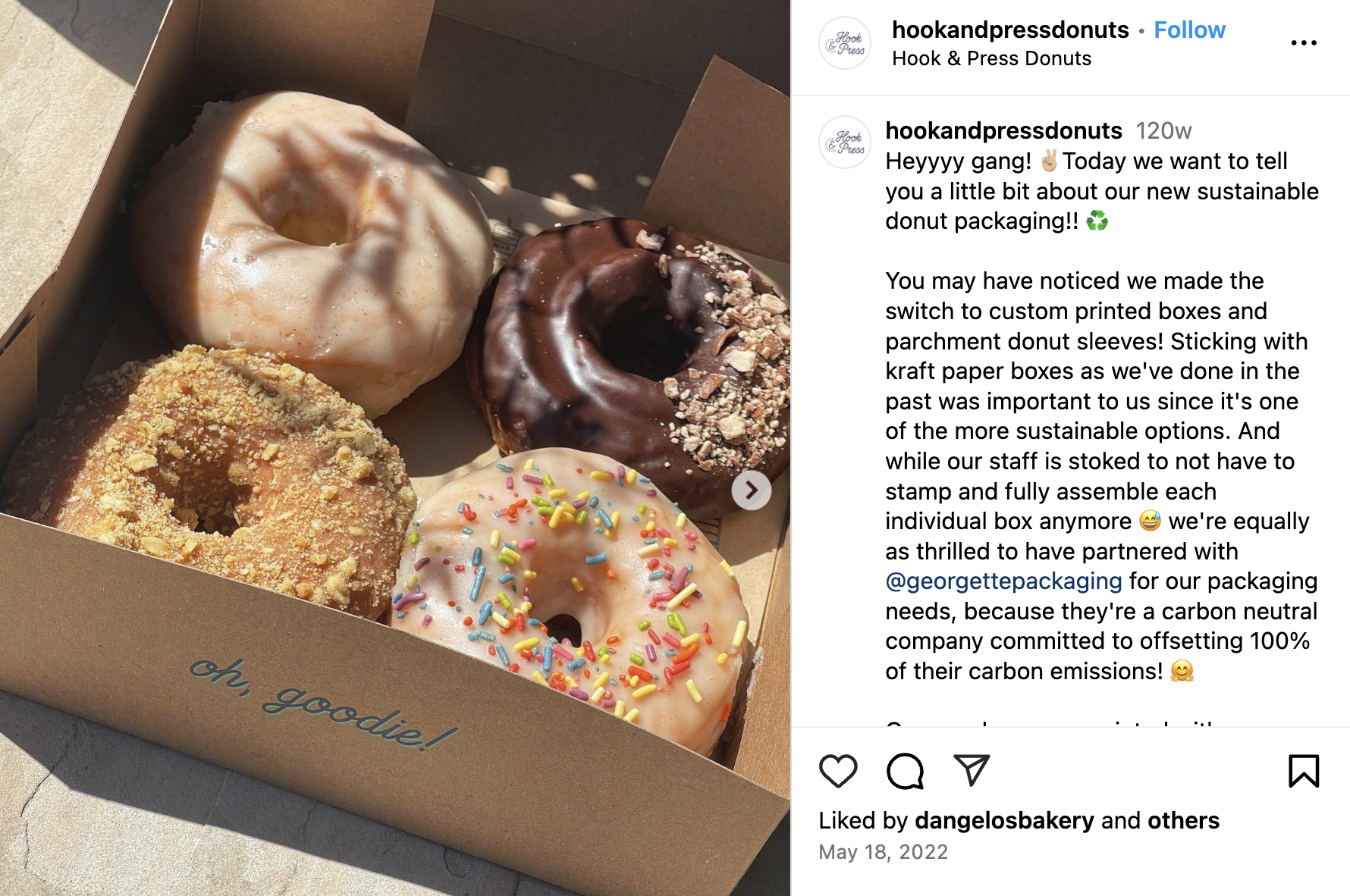Open caption author profile avatar
Viewport: 1350px width, 896px height.
click(845, 142)
